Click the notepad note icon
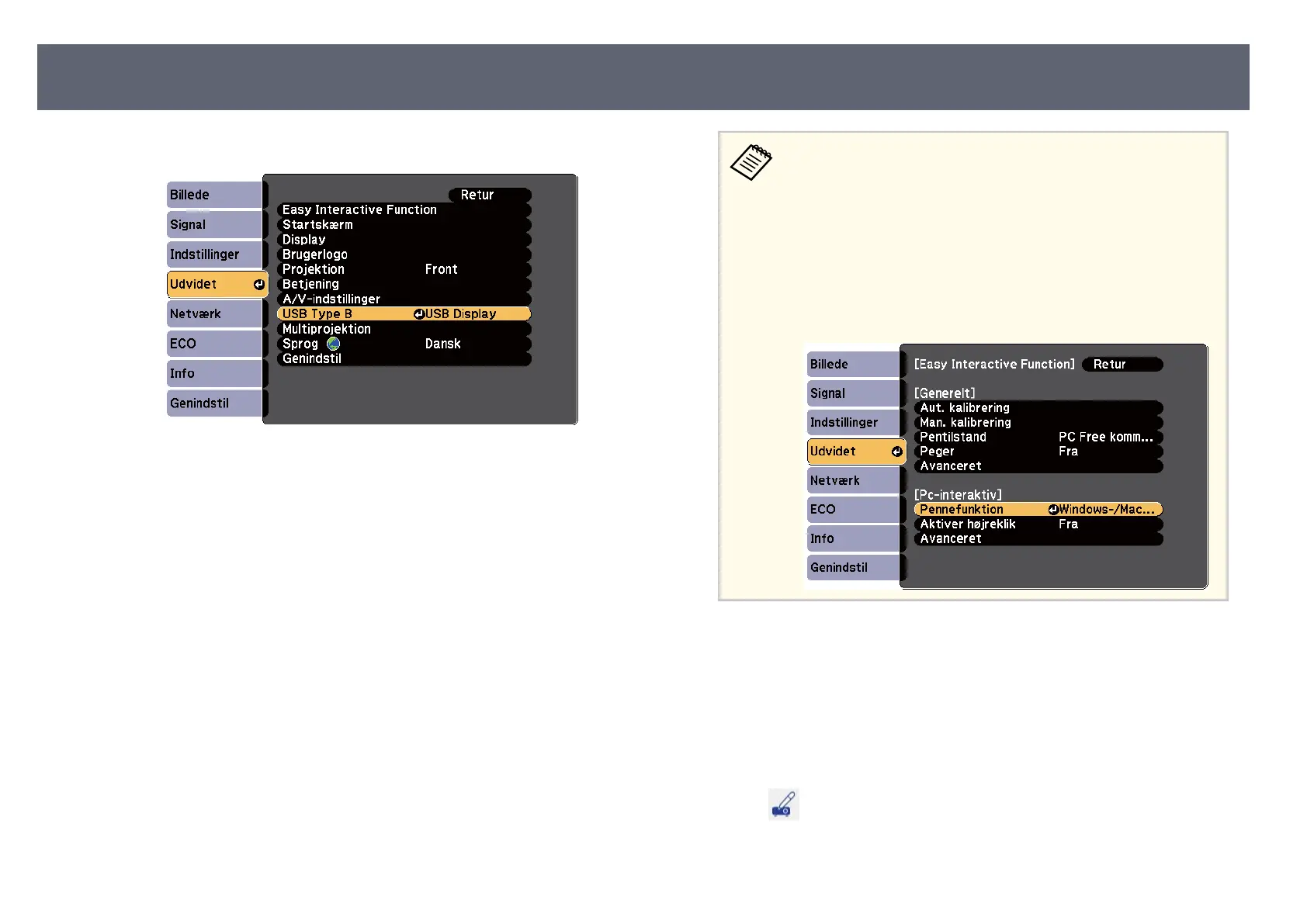The image size is (1307, 924). point(751,163)
